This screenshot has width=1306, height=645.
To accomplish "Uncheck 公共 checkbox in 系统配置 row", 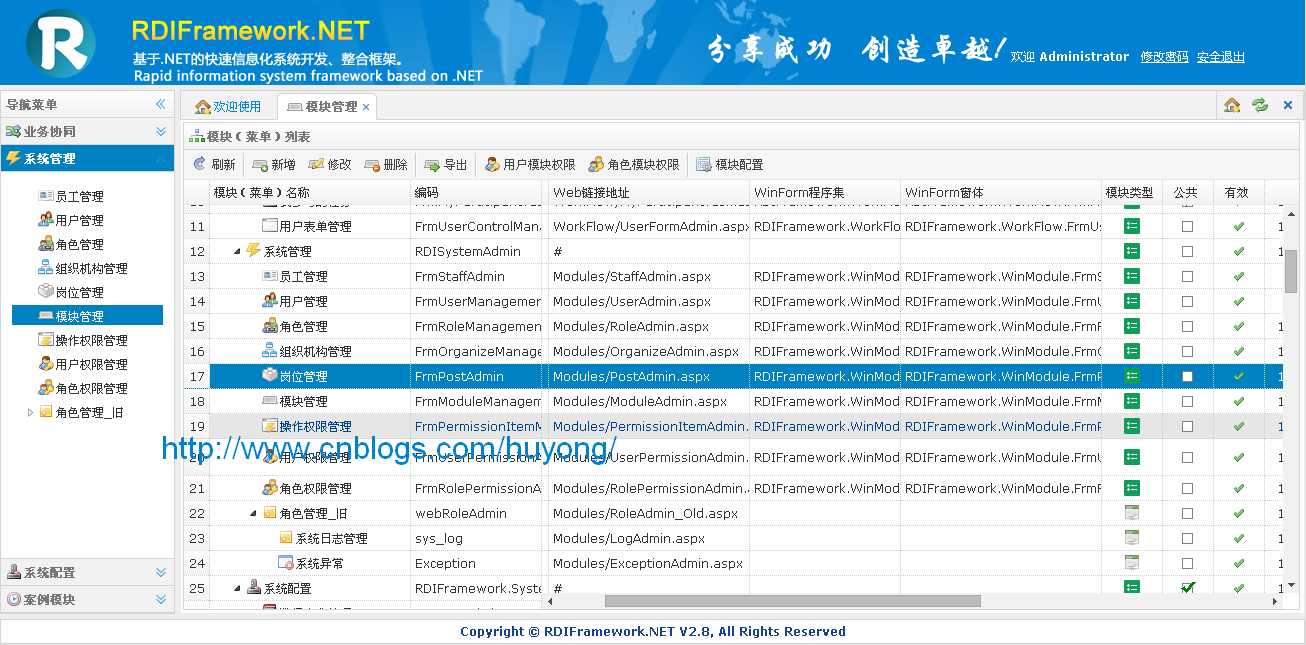I will click(x=1187, y=588).
